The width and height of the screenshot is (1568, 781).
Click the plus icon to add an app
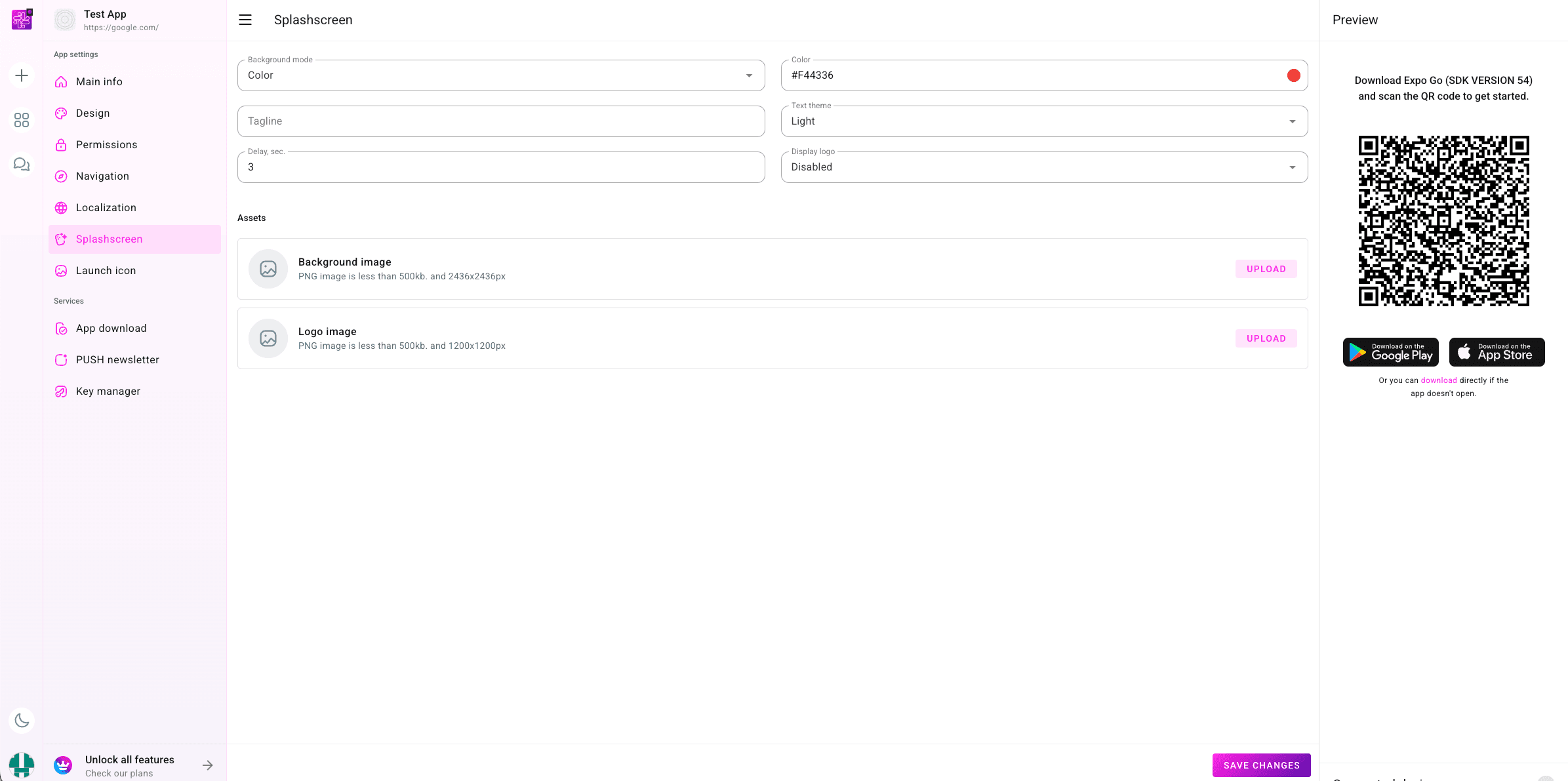click(x=22, y=75)
